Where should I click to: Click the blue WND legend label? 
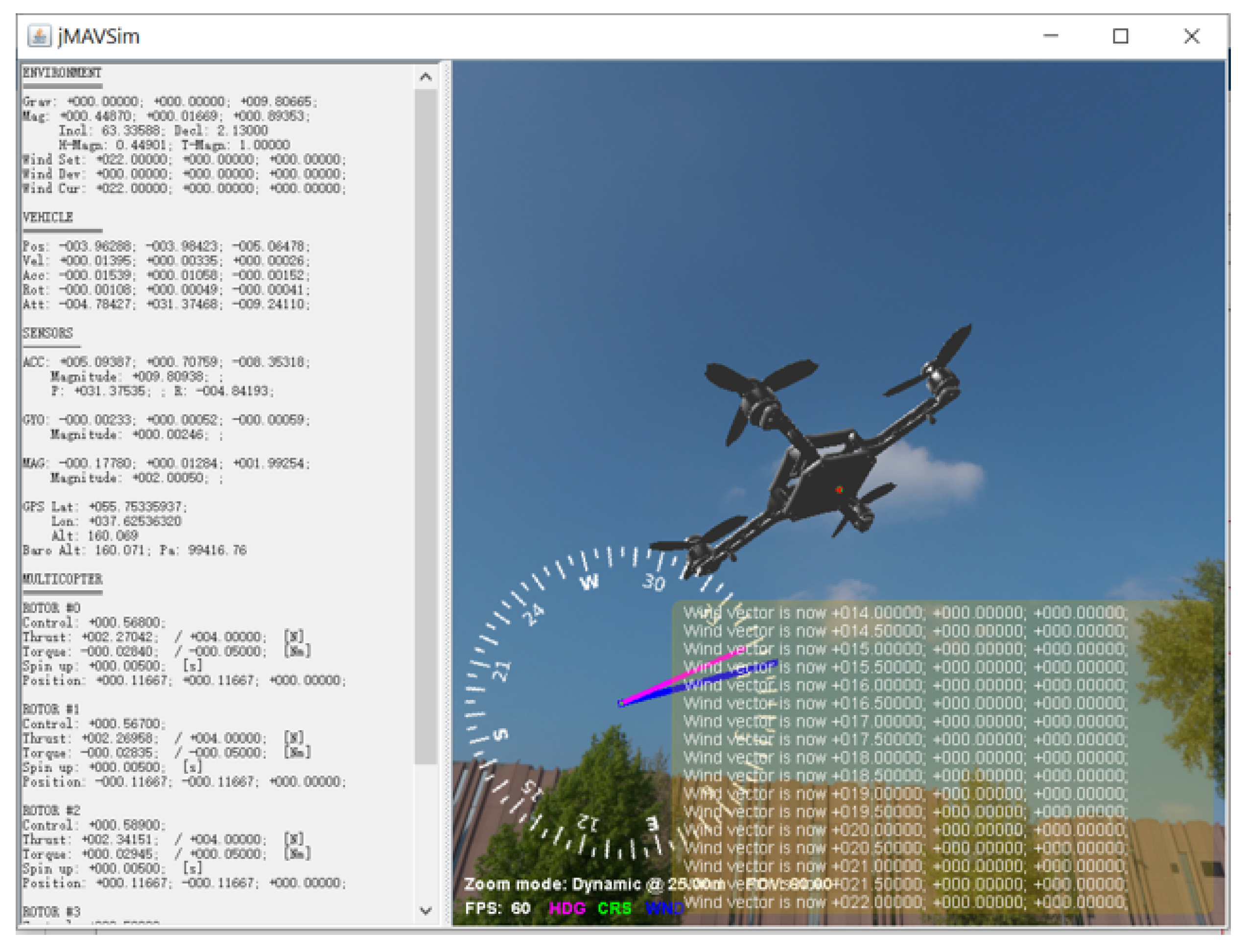pos(664,908)
